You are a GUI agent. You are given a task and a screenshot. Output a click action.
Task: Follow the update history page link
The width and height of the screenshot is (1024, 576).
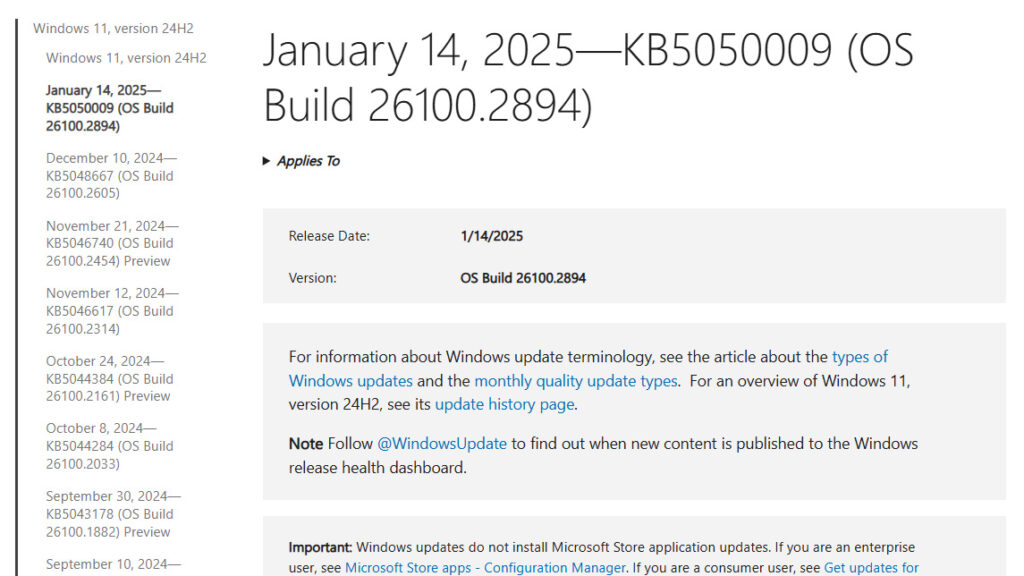505,405
